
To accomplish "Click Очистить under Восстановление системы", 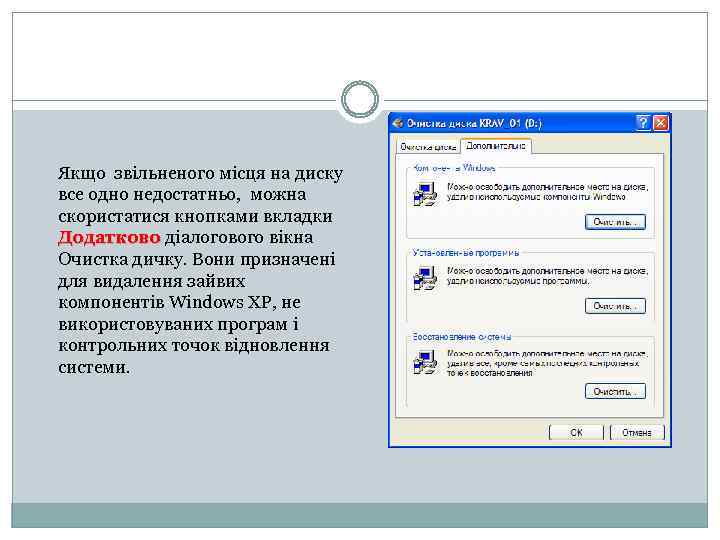I will [x=615, y=391].
